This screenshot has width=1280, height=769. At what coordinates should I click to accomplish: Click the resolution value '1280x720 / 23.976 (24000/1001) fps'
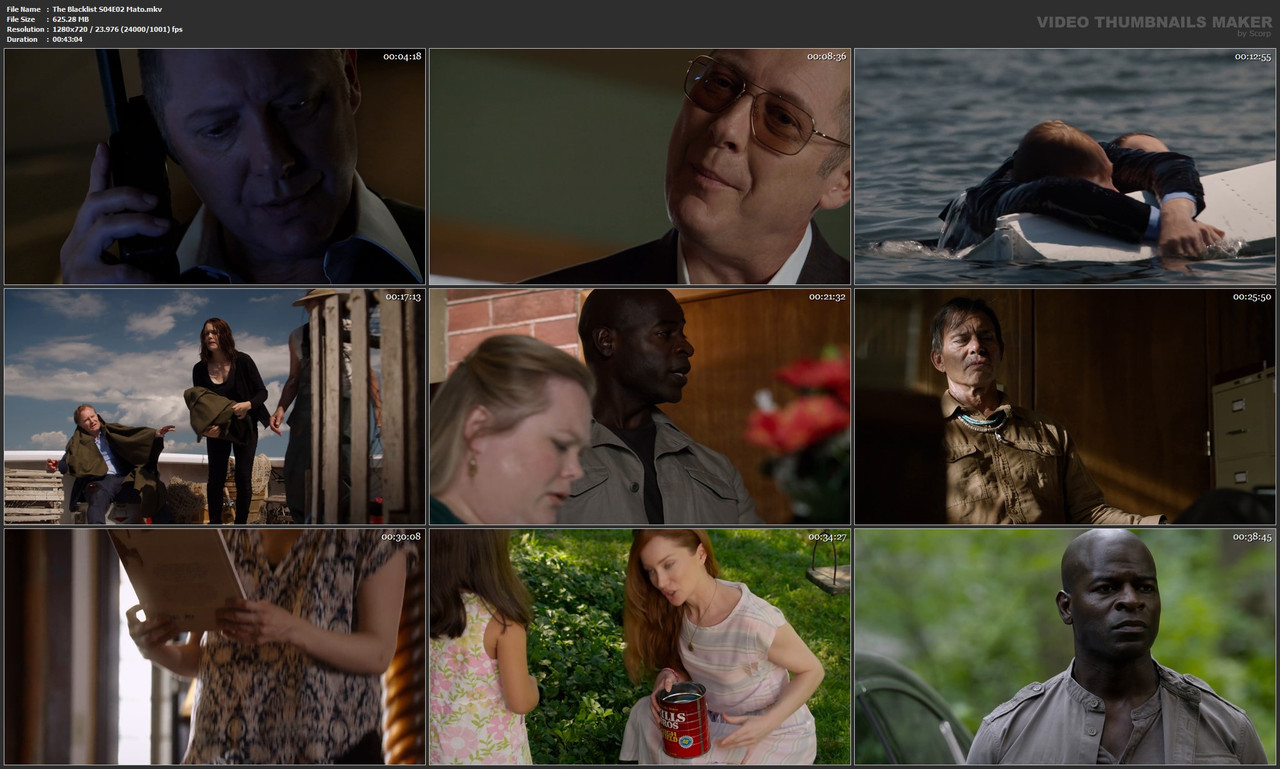(x=117, y=29)
